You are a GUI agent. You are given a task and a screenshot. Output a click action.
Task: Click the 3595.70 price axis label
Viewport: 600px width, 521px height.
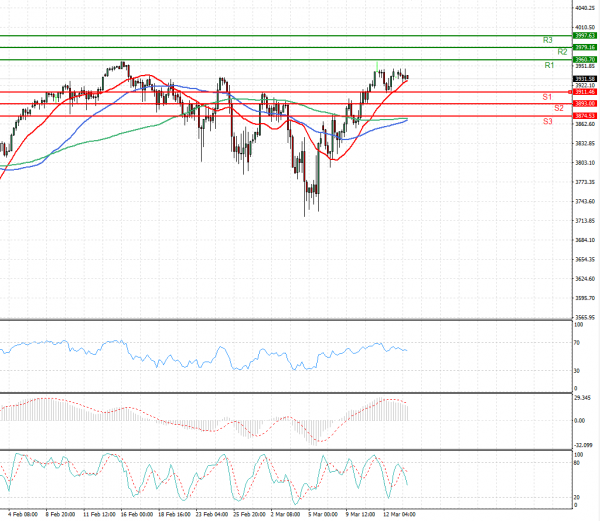click(585, 298)
